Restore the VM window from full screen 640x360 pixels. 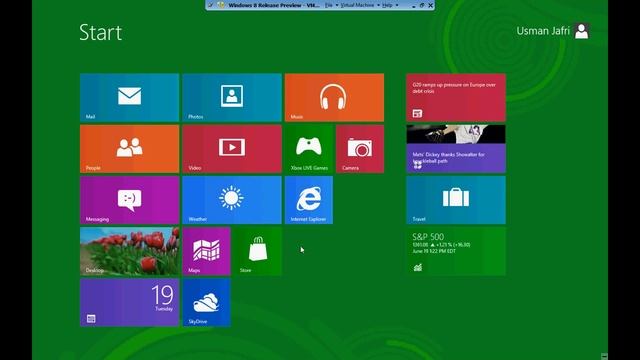click(x=422, y=5)
